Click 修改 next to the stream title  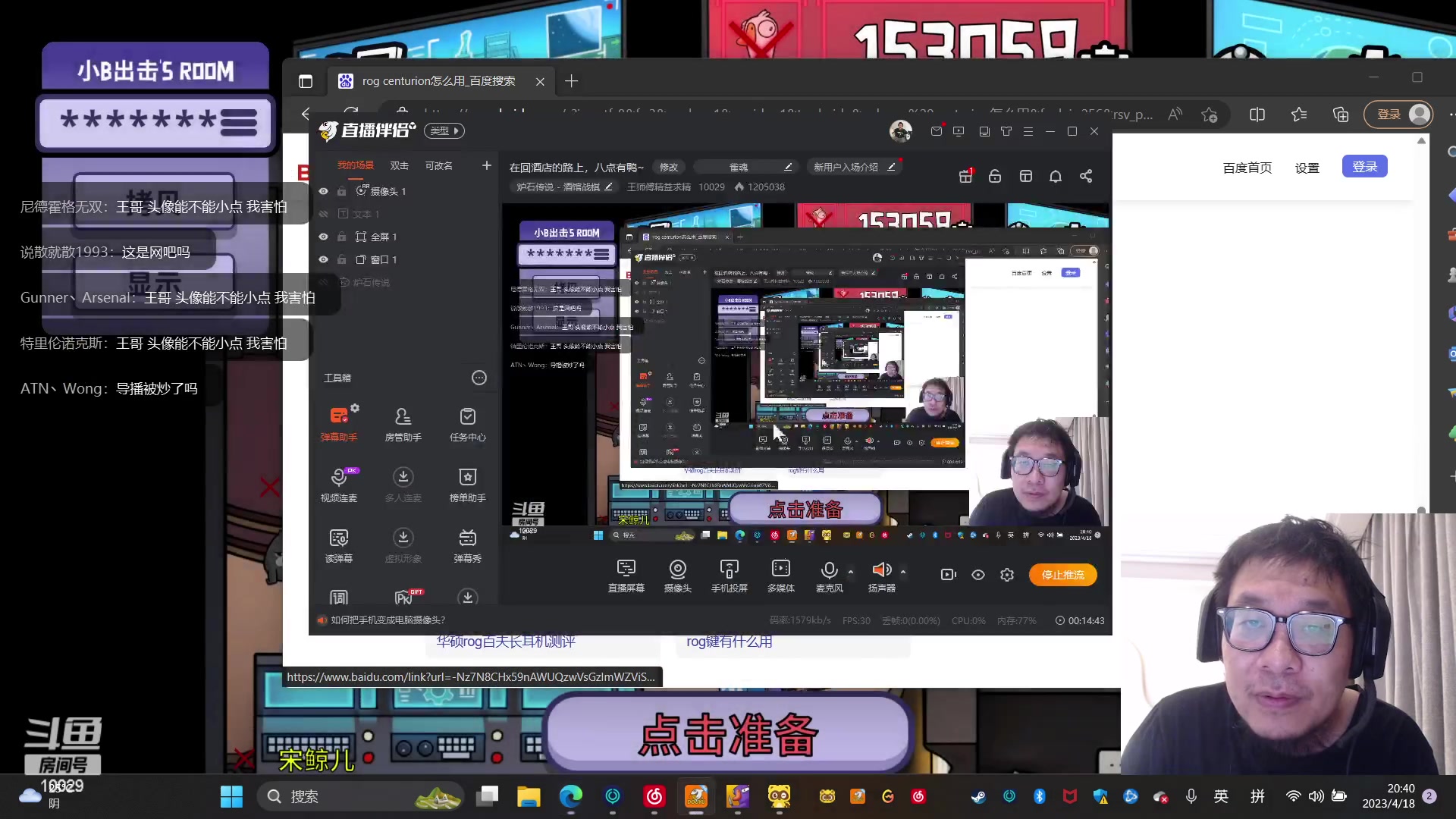(668, 167)
